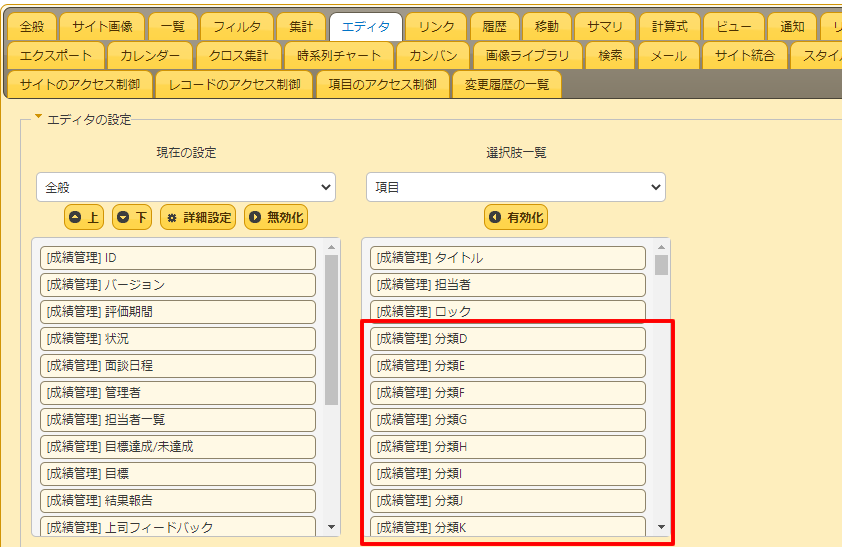Select [成績管理] 担当者一覧 item
842x547 pixels.
[x=178, y=420]
